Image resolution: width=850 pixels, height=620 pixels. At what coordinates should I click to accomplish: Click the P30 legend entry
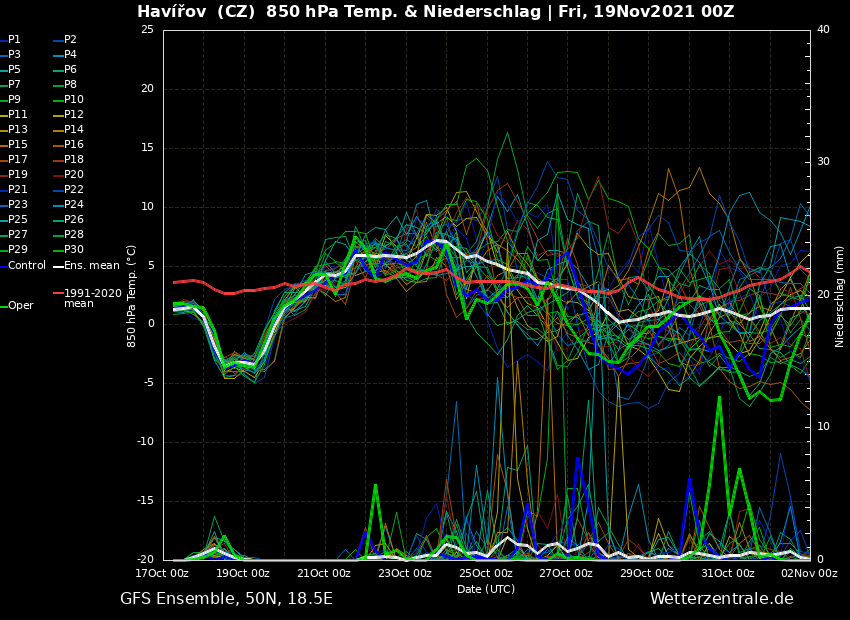(74, 250)
